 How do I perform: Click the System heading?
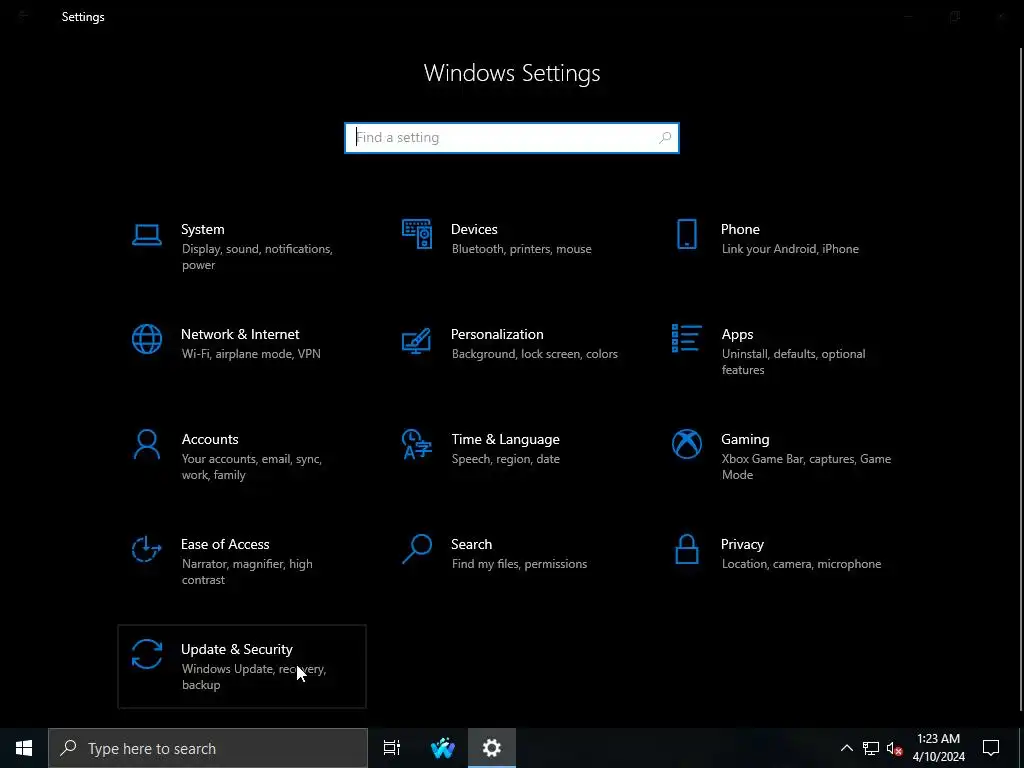pyautogui.click(x=202, y=229)
